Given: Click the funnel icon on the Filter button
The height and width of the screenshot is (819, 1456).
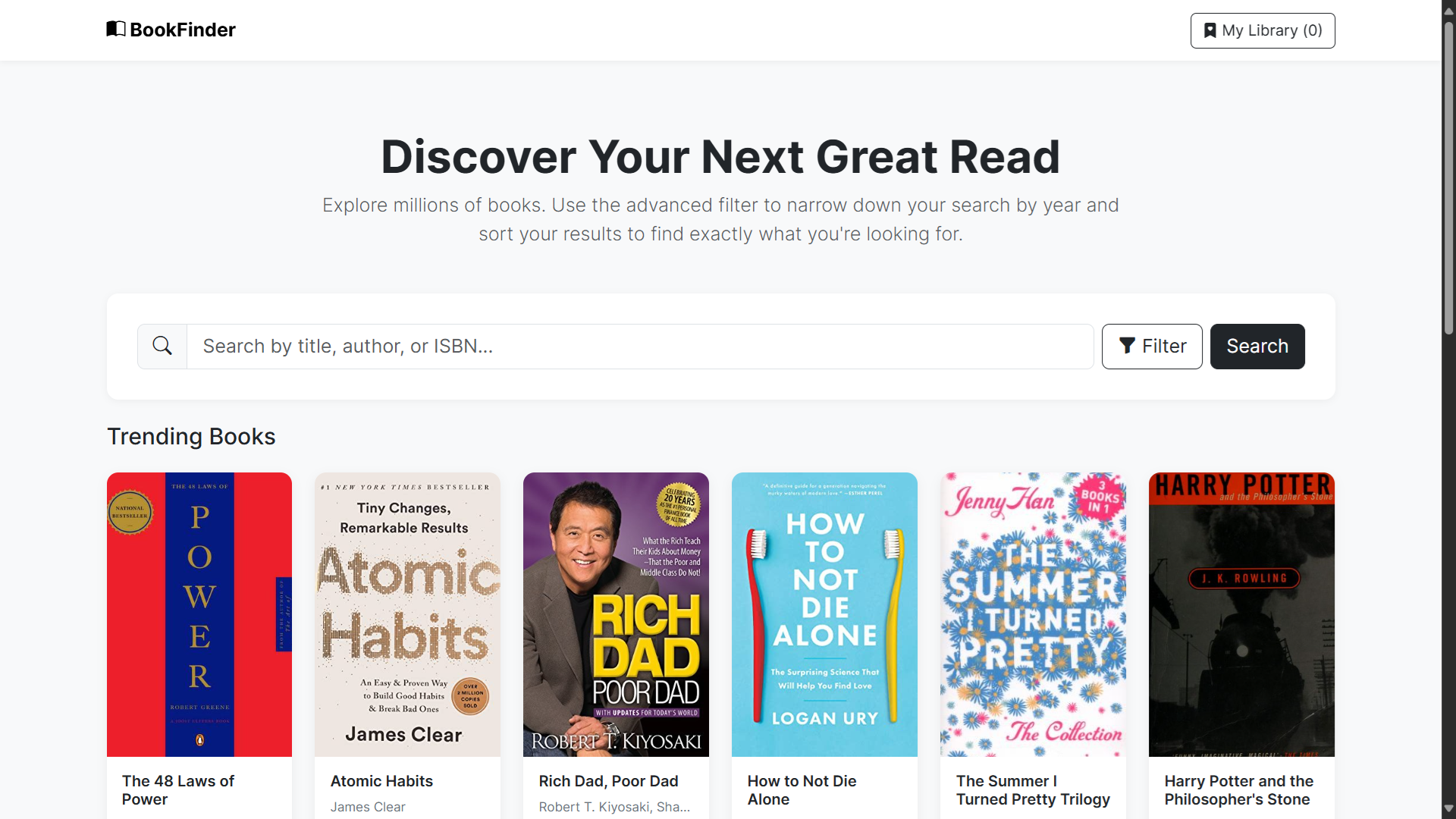Looking at the screenshot, I should click(1127, 346).
